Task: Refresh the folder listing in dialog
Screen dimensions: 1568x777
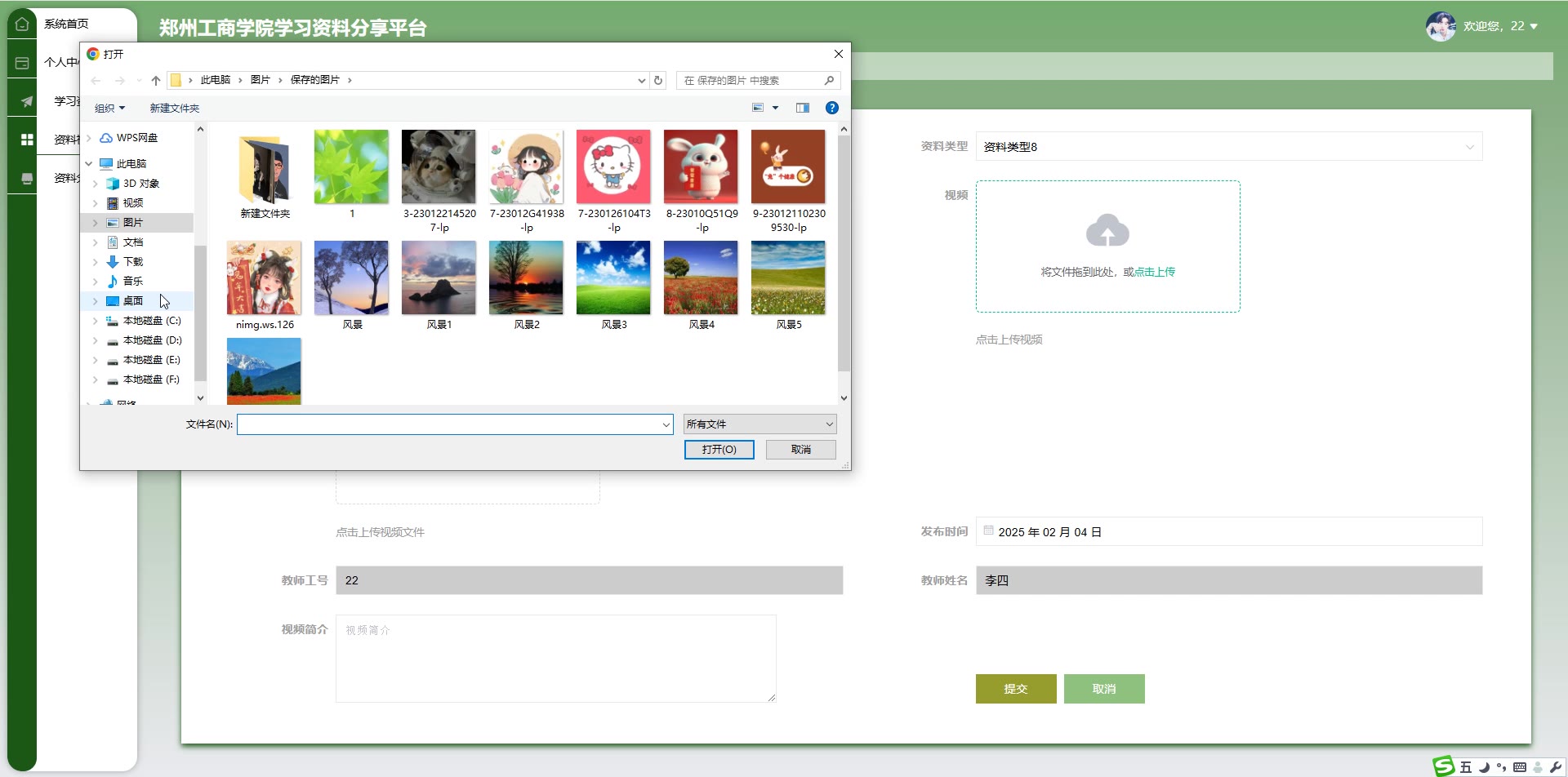Action: [658, 80]
